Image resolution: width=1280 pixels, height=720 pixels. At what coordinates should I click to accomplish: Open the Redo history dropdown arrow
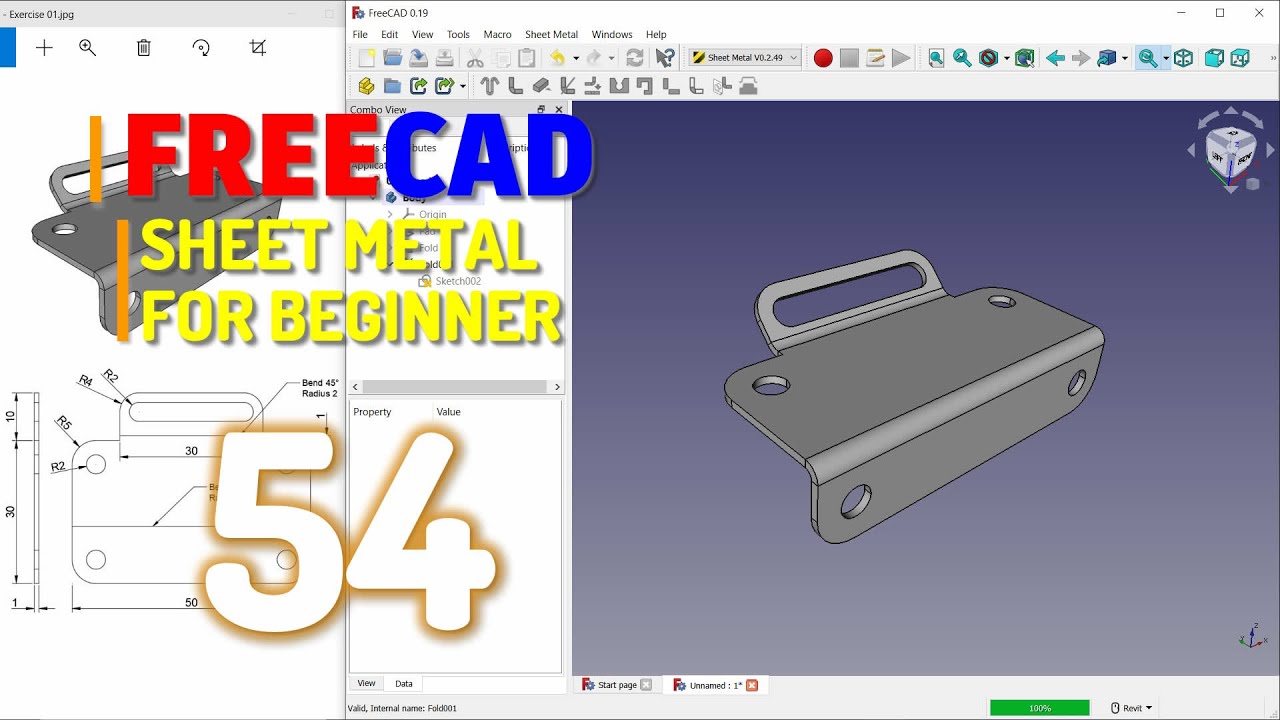pos(611,58)
